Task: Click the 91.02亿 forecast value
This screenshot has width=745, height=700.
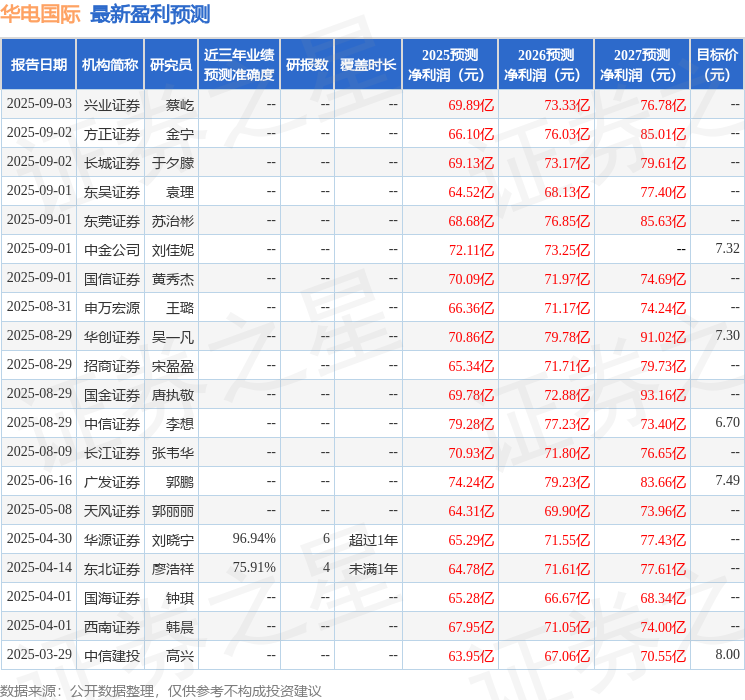Action: (x=663, y=337)
